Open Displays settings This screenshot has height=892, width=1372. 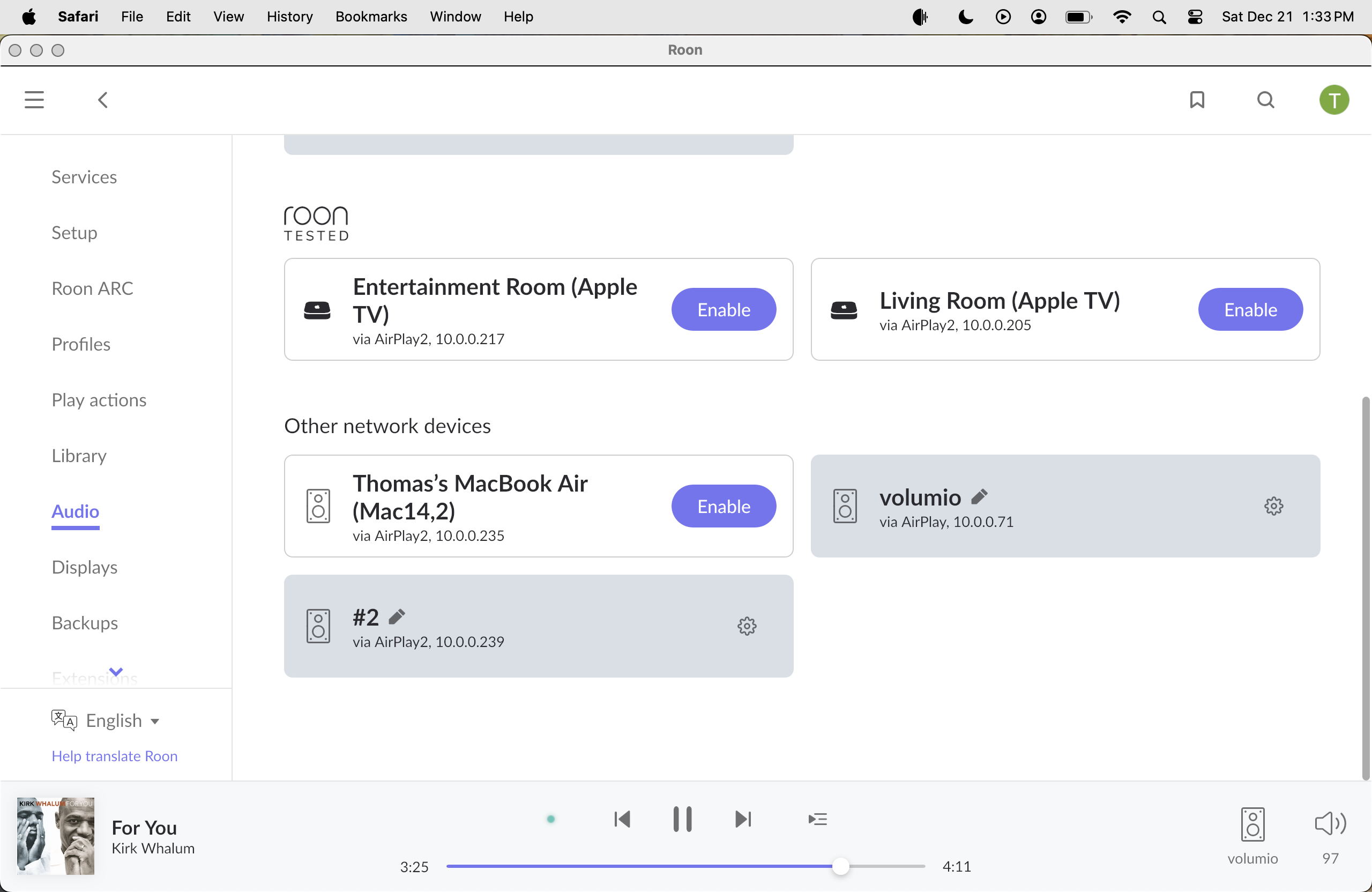pos(84,567)
